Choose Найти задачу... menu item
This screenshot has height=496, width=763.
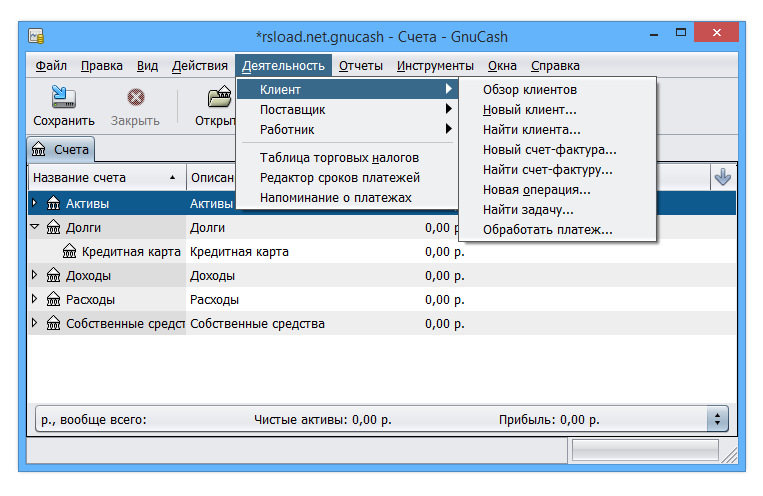click(x=558, y=209)
